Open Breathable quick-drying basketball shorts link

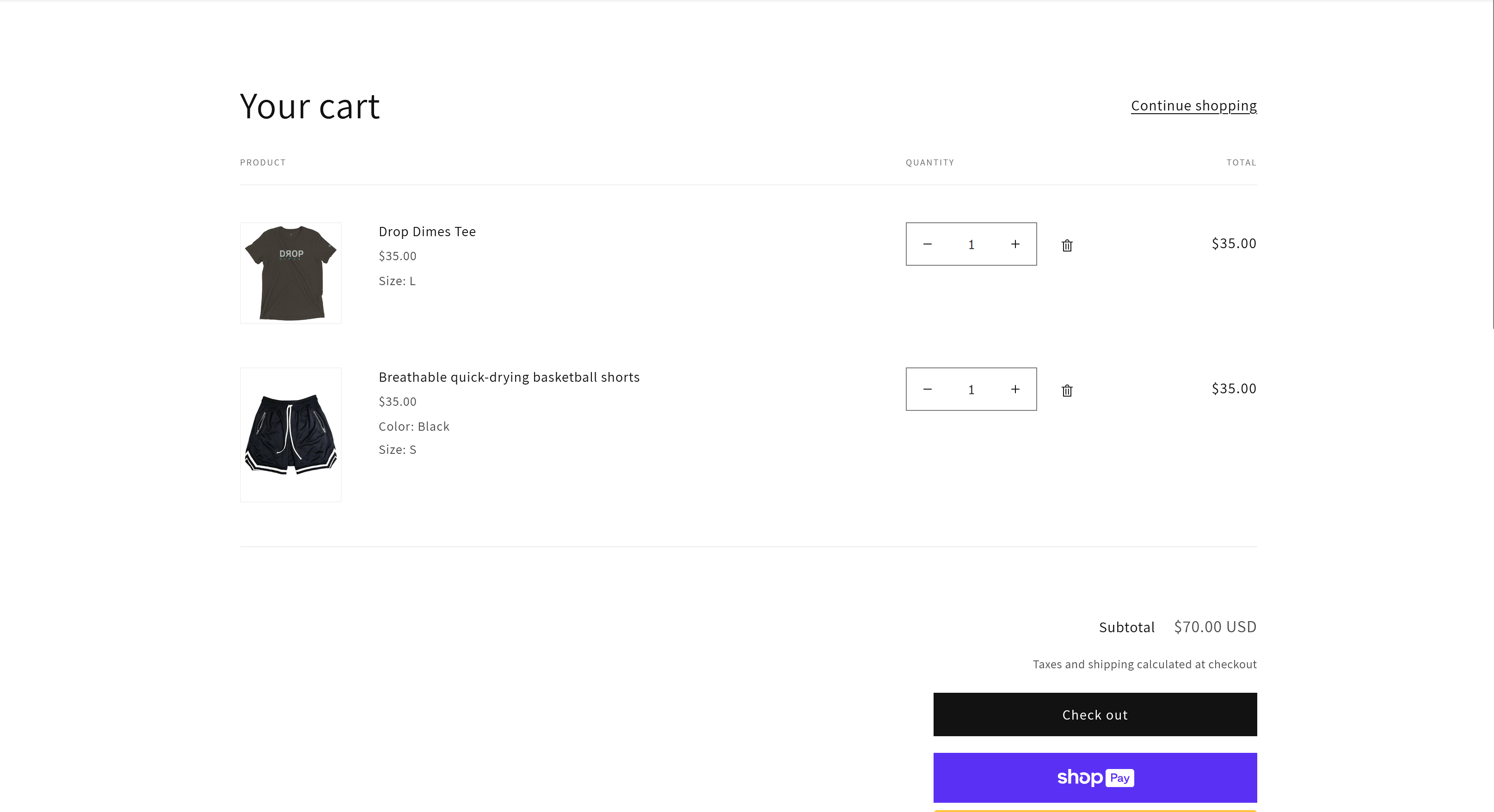pyautogui.click(x=509, y=377)
